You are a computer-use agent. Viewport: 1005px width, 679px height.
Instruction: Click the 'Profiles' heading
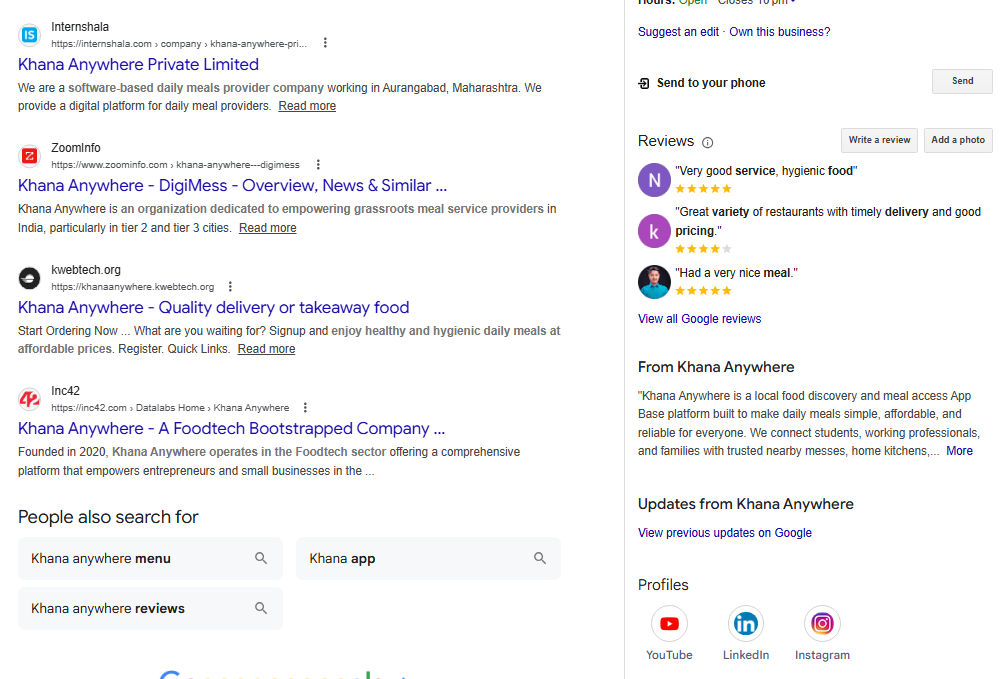tap(663, 585)
